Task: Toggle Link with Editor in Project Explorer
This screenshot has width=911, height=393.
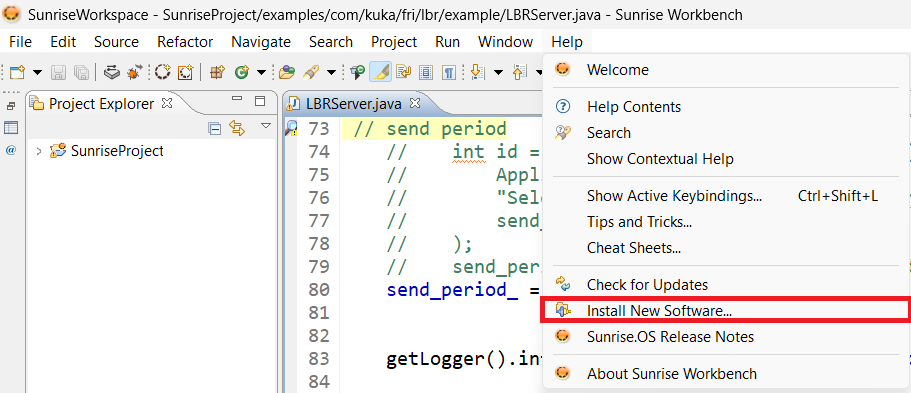Action: coord(237,128)
